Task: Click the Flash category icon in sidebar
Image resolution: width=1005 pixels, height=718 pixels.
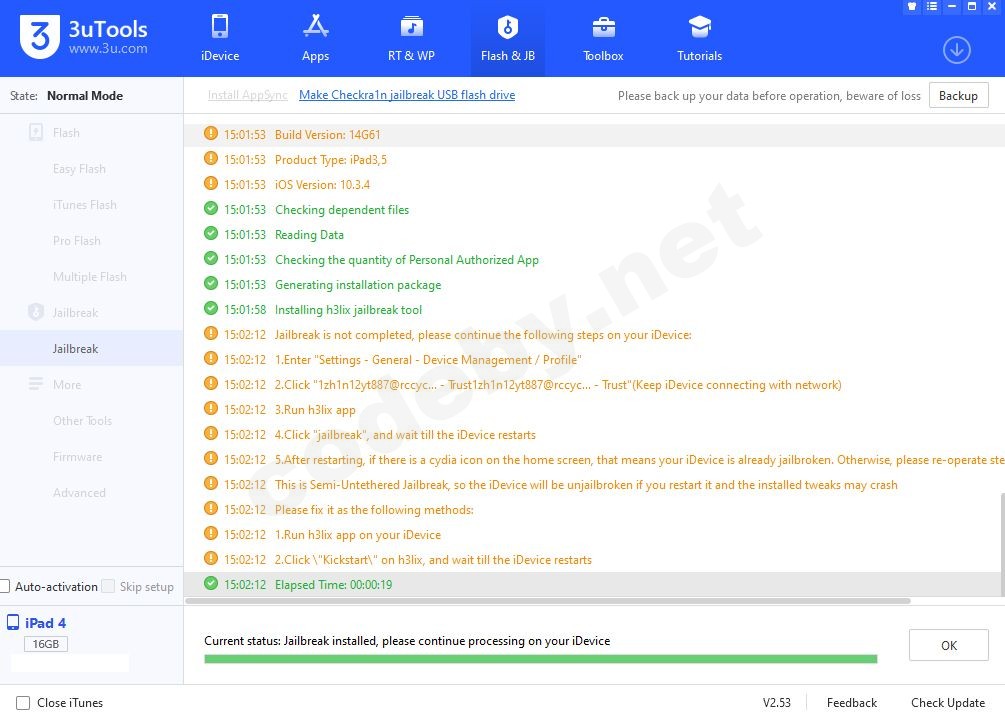Action: (x=36, y=132)
